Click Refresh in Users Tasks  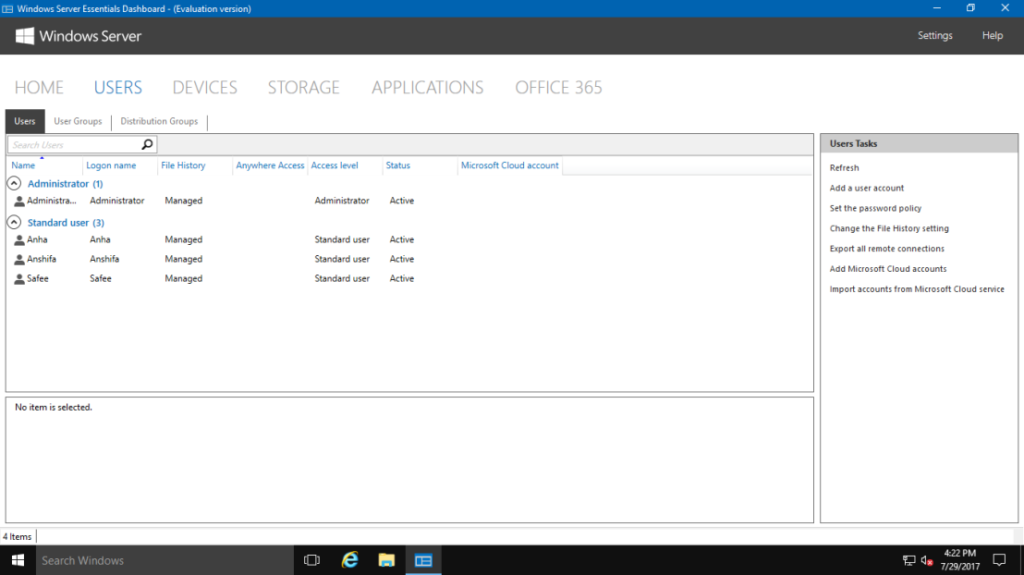(844, 168)
